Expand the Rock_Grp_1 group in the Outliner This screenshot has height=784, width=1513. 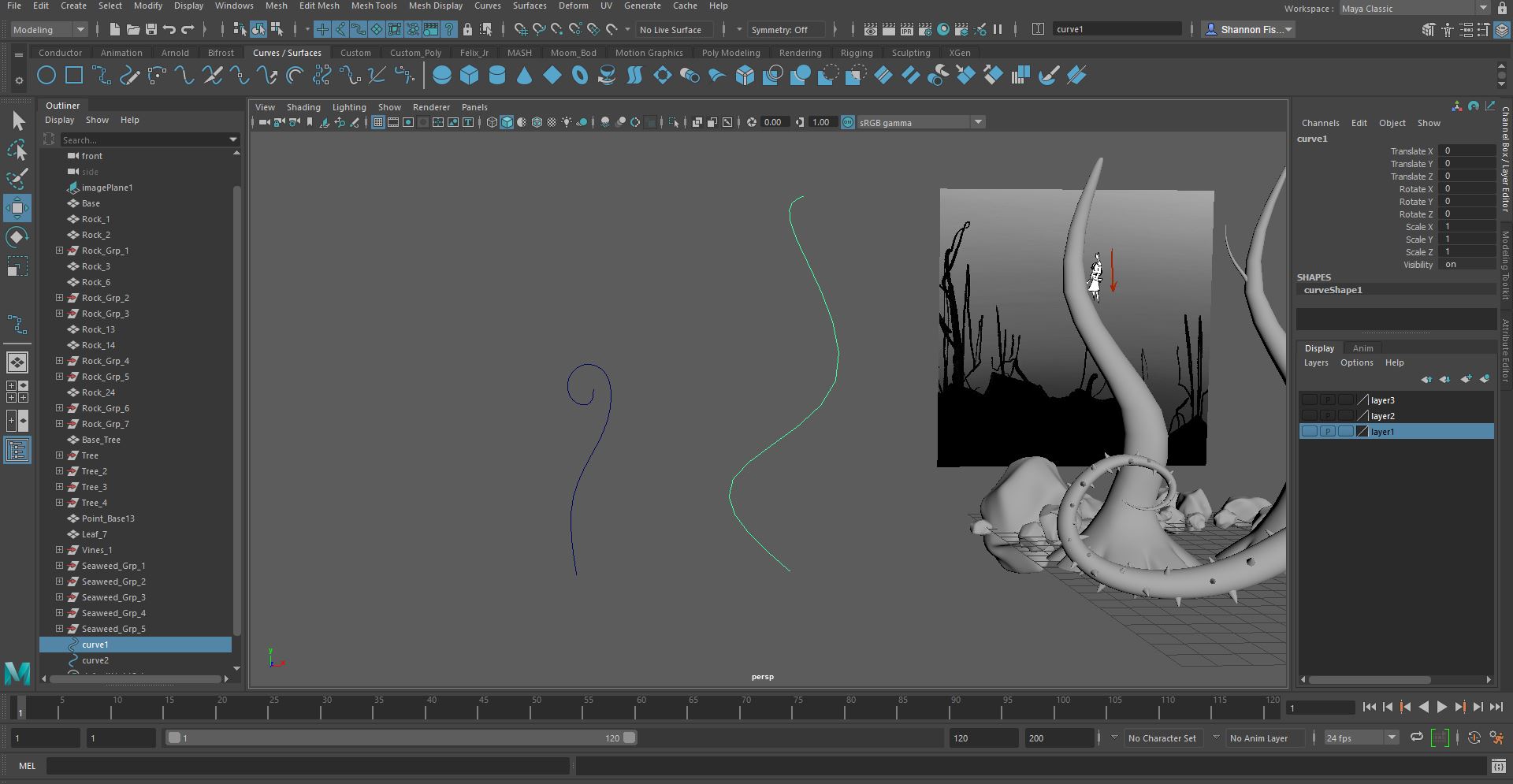click(58, 251)
